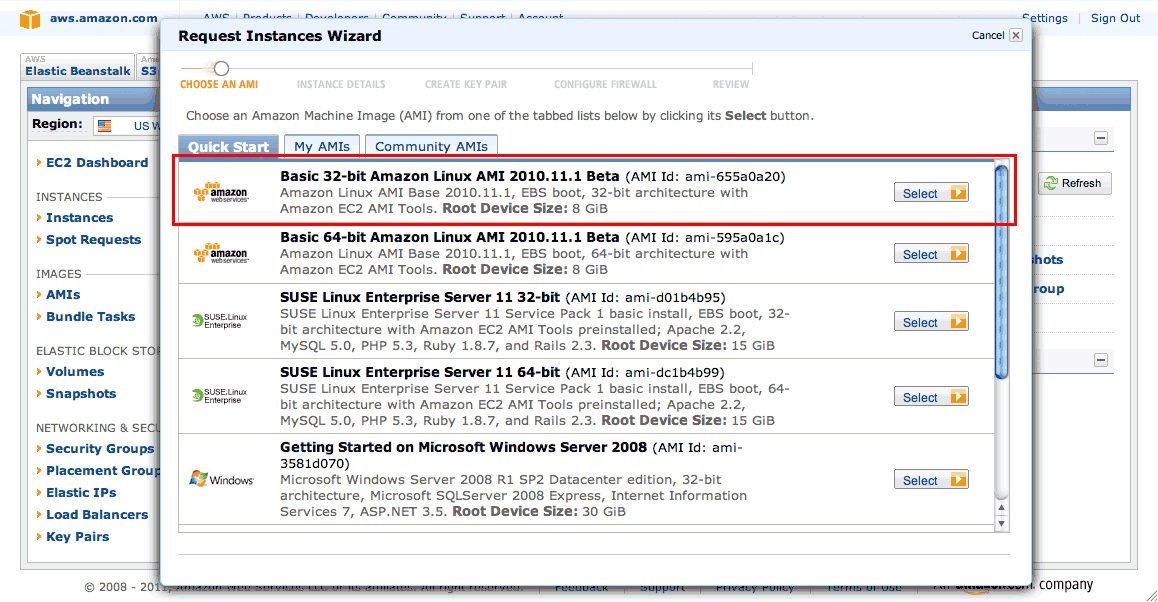This screenshot has width=1158, height=602.
Task: Click Amazon logo of 32-bit Linux AMI
Action: coord(222,193)
